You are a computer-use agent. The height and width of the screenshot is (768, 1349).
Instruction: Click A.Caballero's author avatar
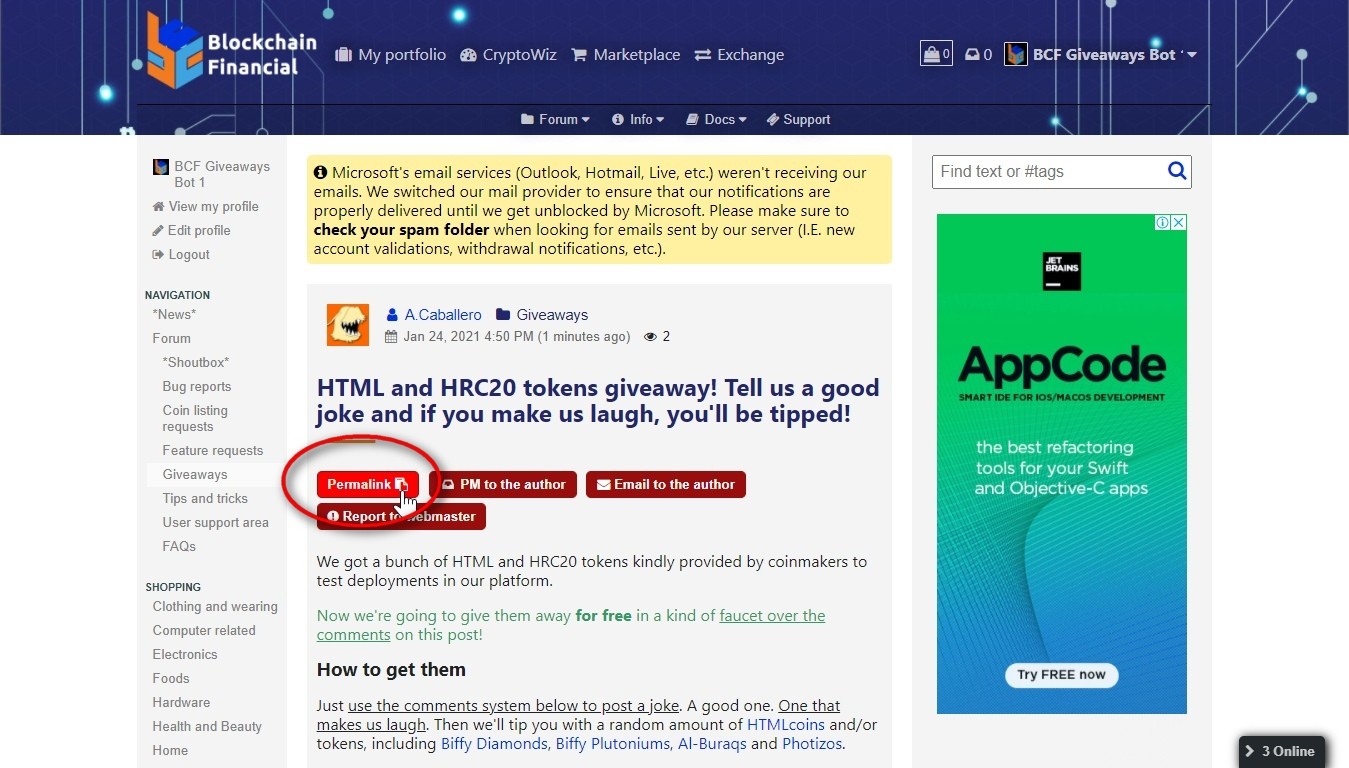click(x=347, y=325)
